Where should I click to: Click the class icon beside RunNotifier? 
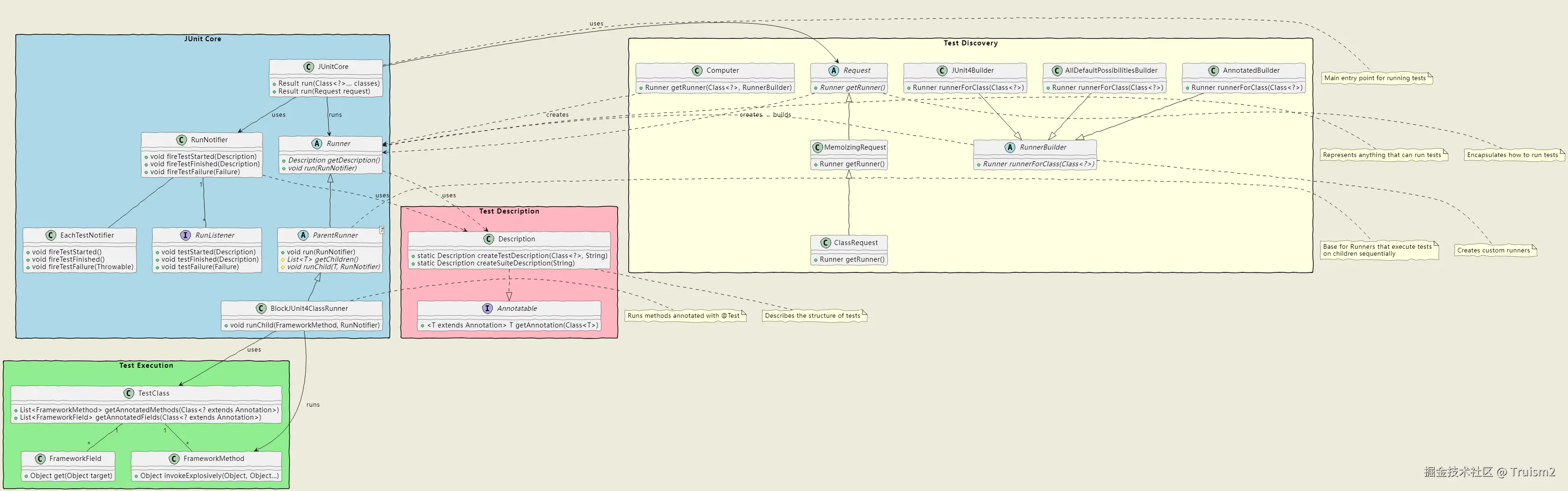pyautogui.click(x=181, y=140)
